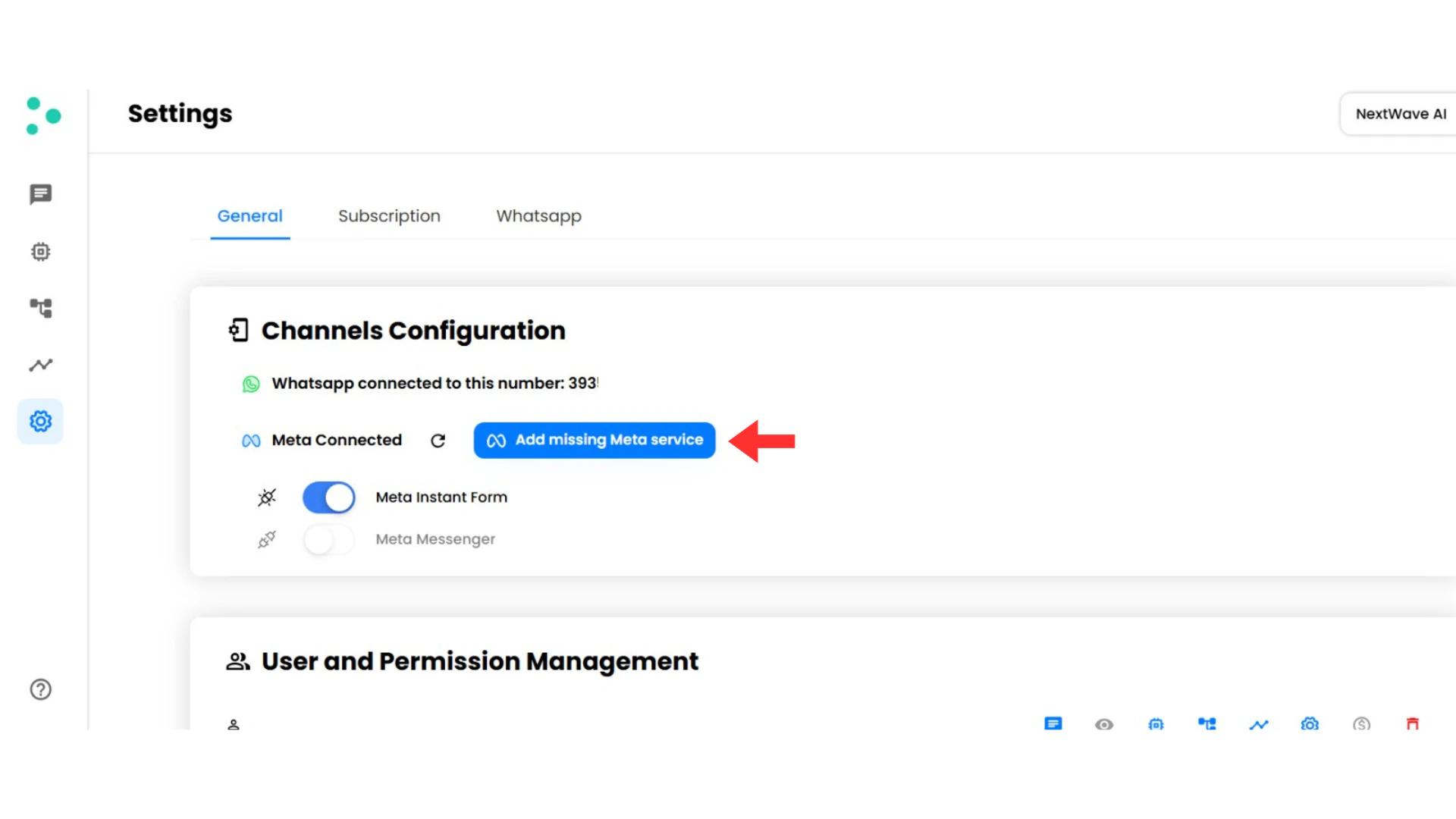Image resolution: width=1456 pixels, height=819 pixels.
Task: Open the flows icon in the sidebar
Action: pos(40,308)
